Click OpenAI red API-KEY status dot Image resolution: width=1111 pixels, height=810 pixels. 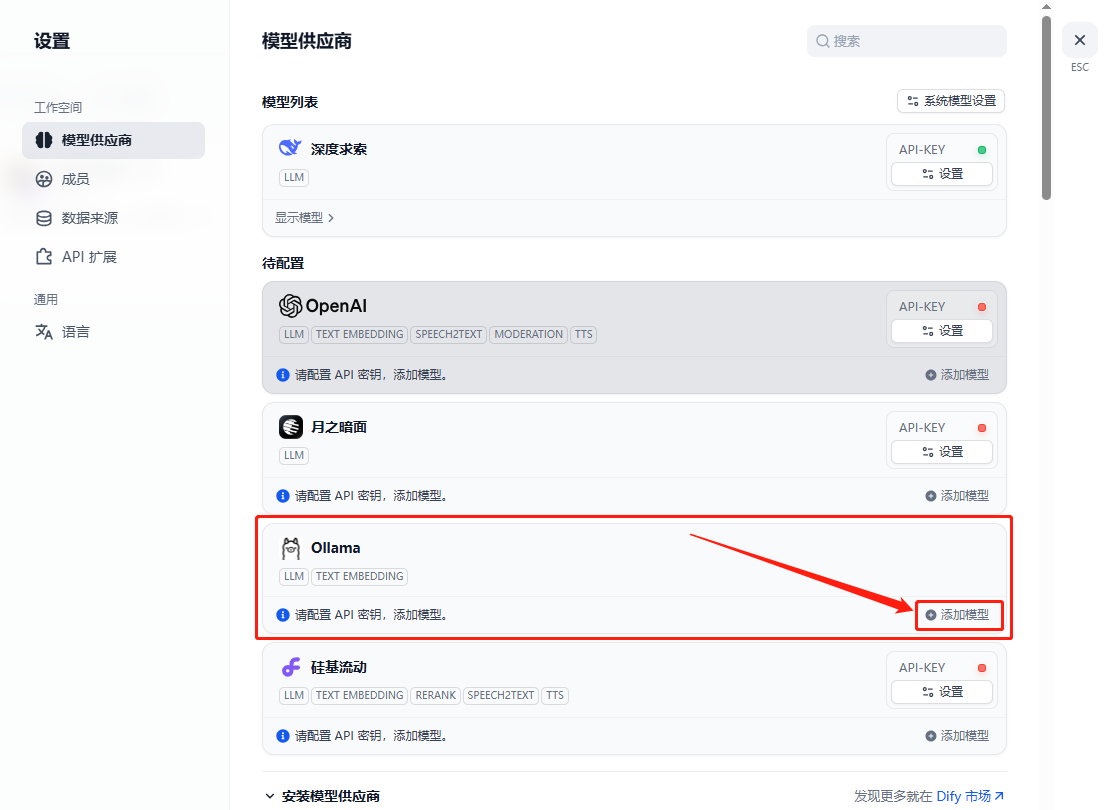tap(981, 307)
